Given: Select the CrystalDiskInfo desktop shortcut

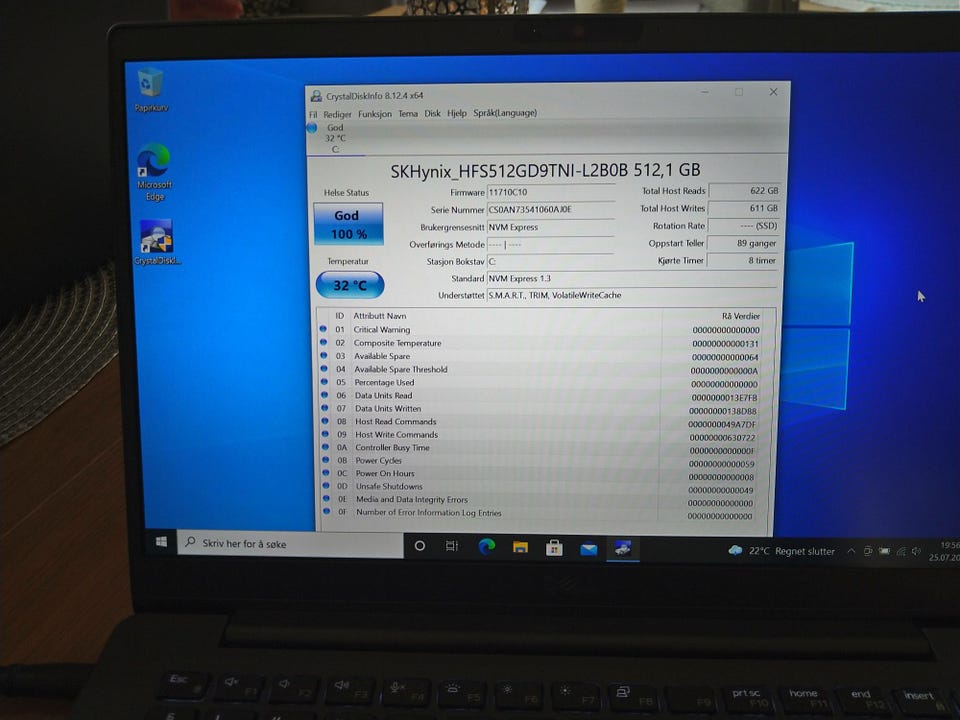Looking at the screenshot, I should [157, 242].
